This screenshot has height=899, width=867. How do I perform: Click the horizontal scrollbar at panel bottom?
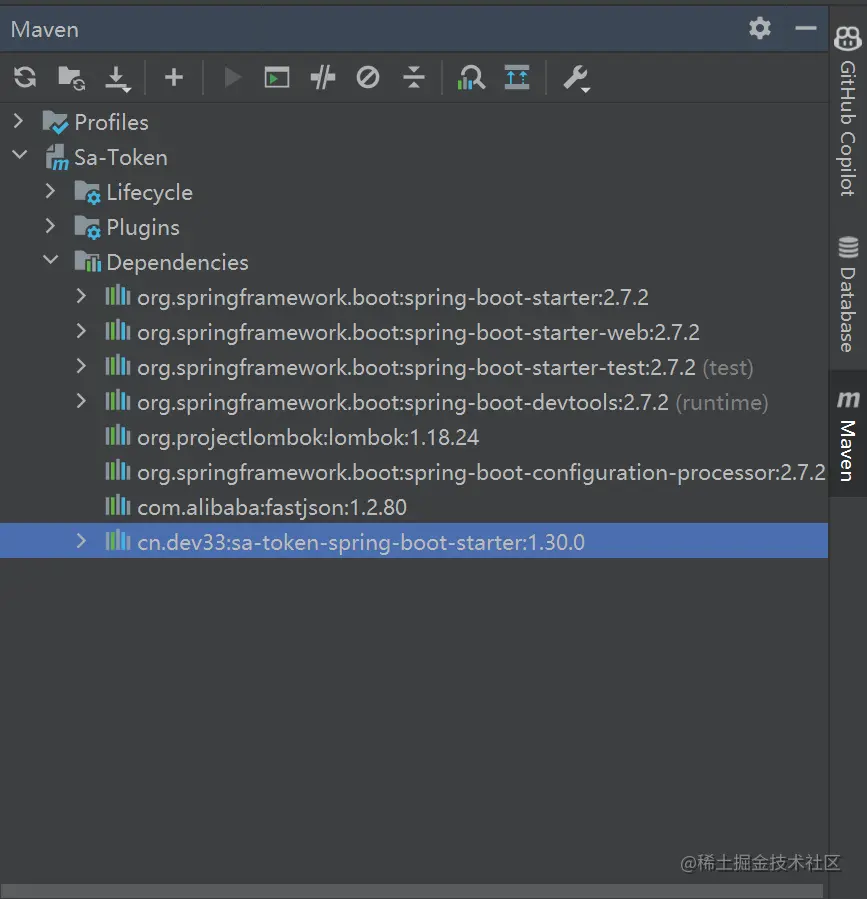click(x=414, y=891)
